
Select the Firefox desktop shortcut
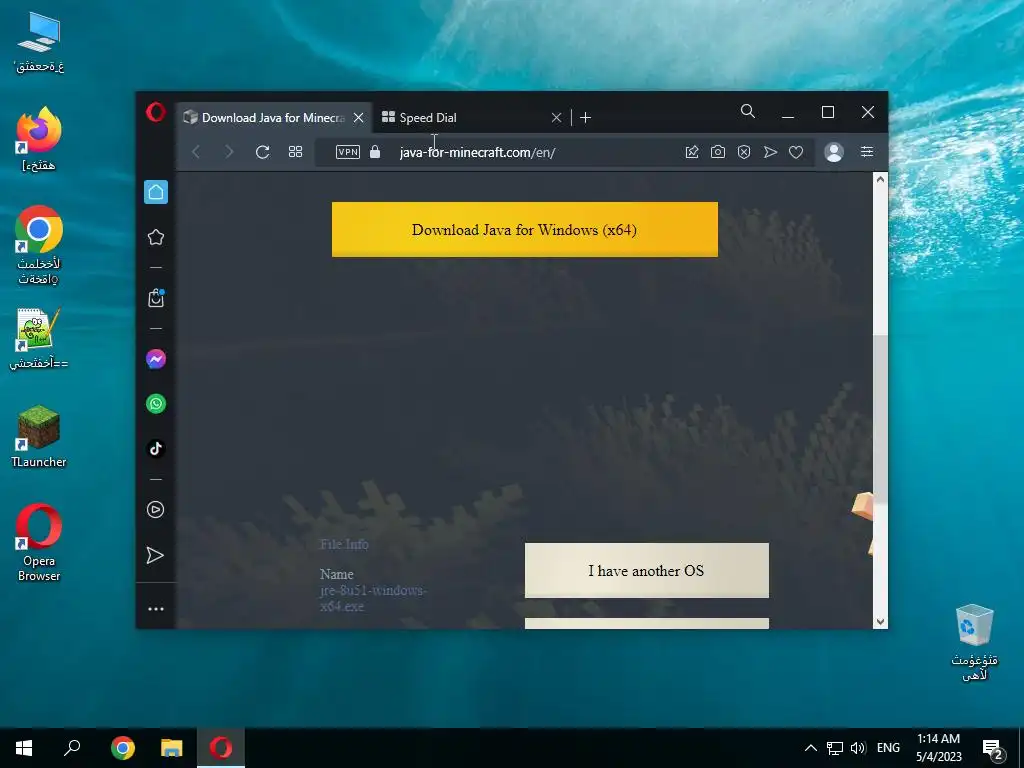[x=39, y=139]
